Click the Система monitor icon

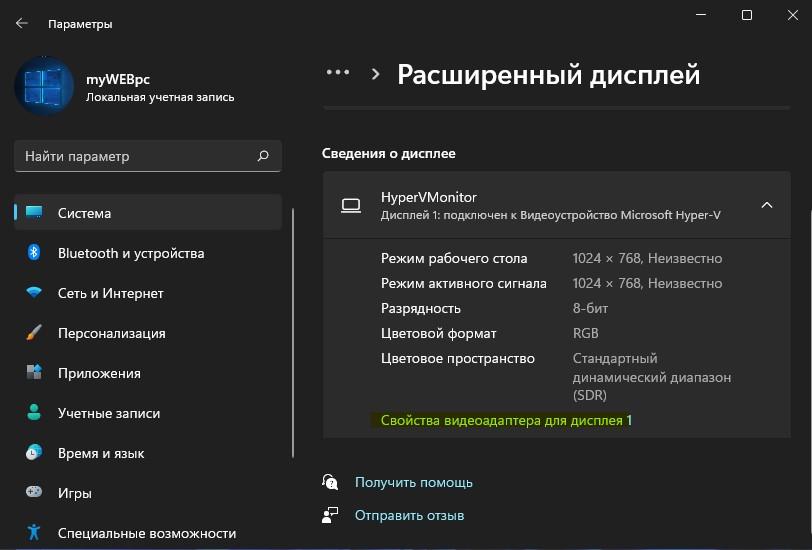pyautogui.click(x=34, y=212)
